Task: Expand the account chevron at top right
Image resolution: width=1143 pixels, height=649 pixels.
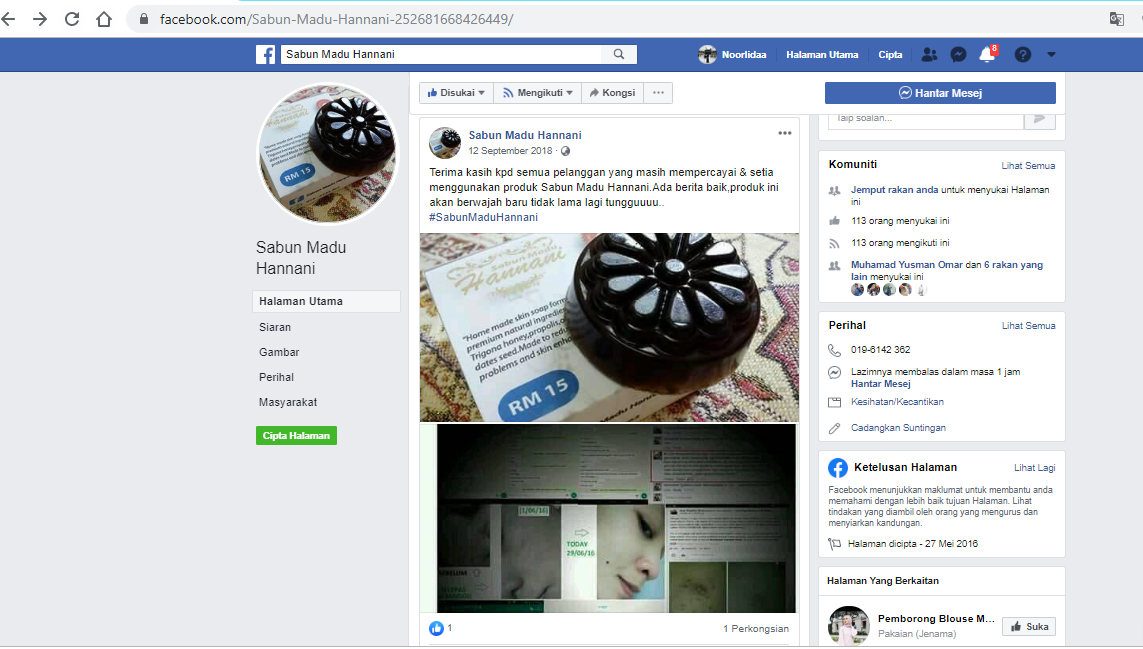Action: (x=1050, y=54)
